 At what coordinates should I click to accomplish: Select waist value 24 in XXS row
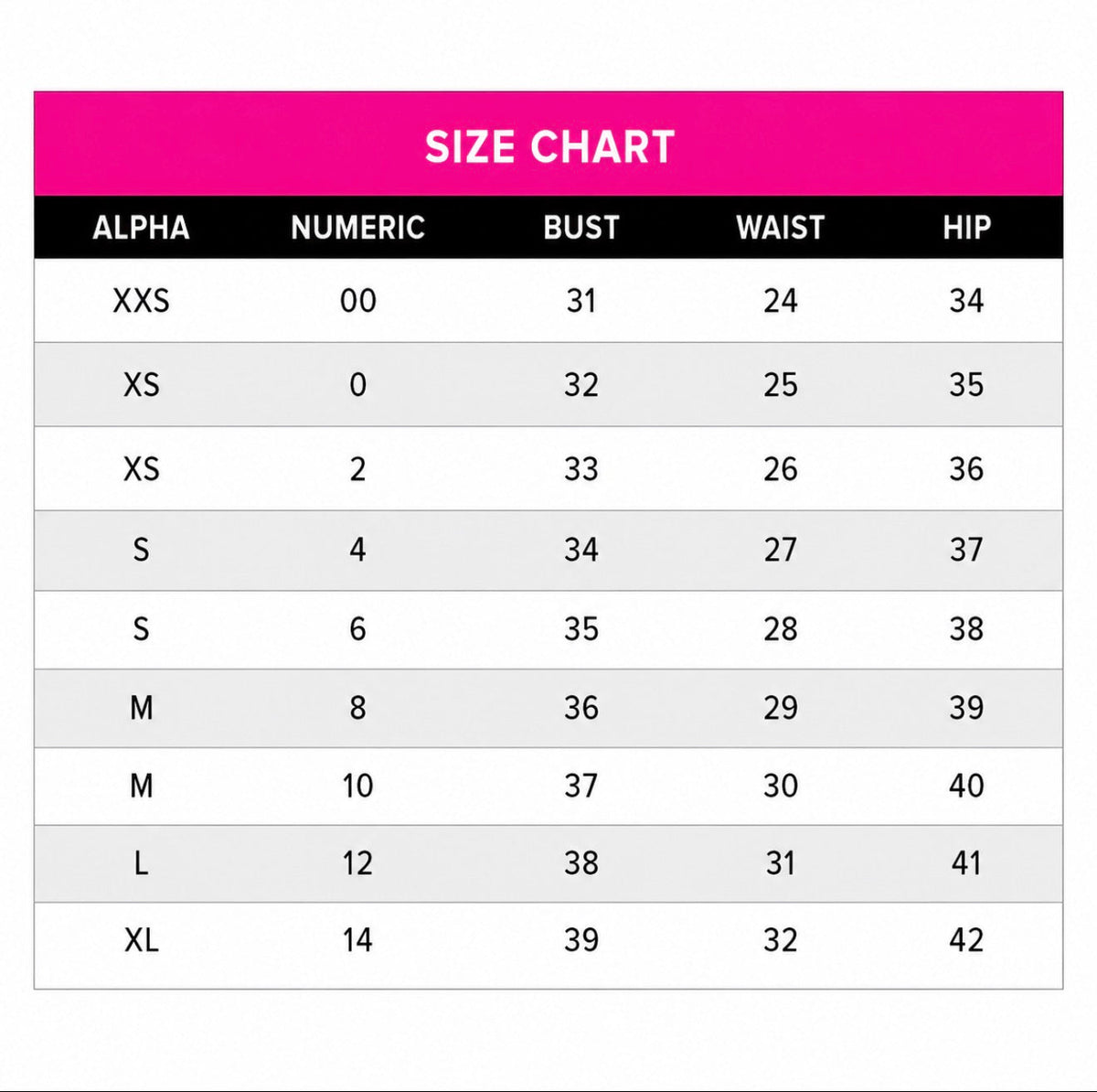[x=781, y=301]
